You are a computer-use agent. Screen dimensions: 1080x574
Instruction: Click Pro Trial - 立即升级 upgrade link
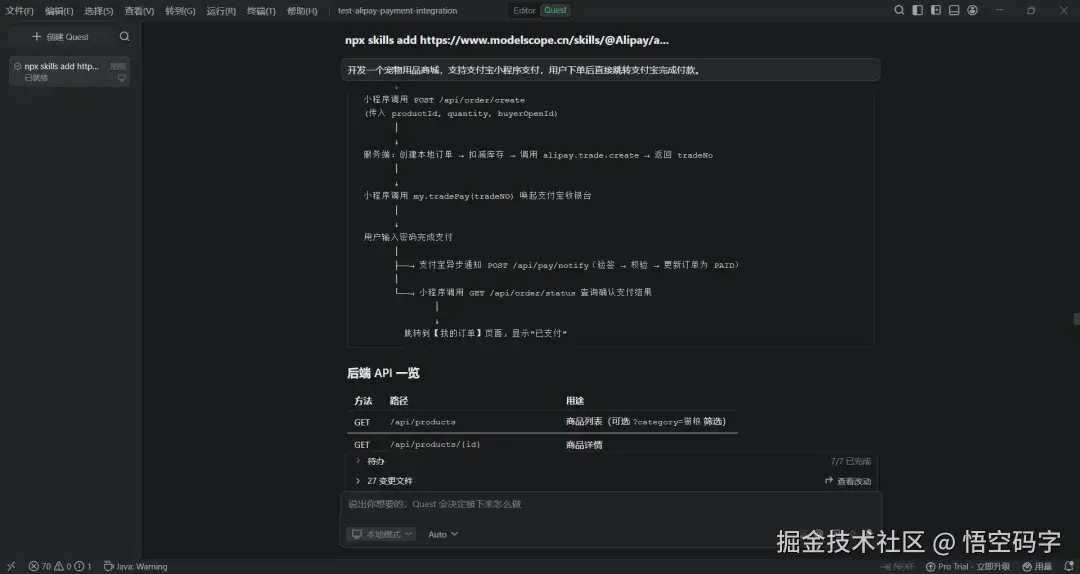(x=968, y=566)
